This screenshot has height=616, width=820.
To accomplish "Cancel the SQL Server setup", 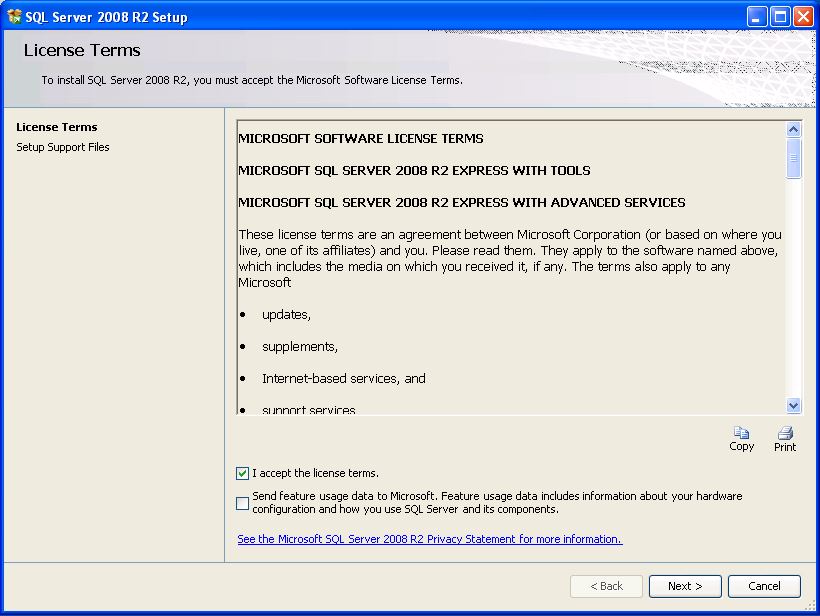I will click(764, 586).
